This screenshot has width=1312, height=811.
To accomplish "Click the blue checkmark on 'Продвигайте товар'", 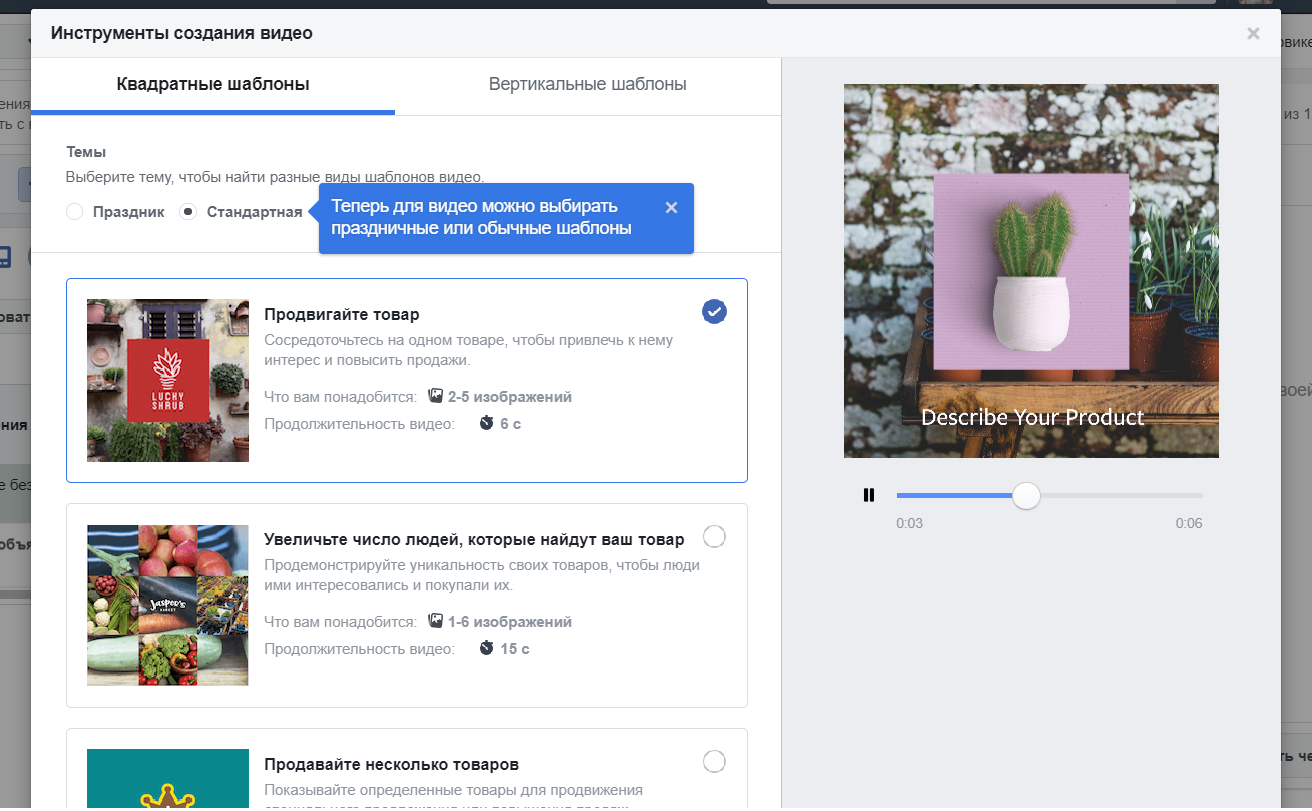I will 714,311.
